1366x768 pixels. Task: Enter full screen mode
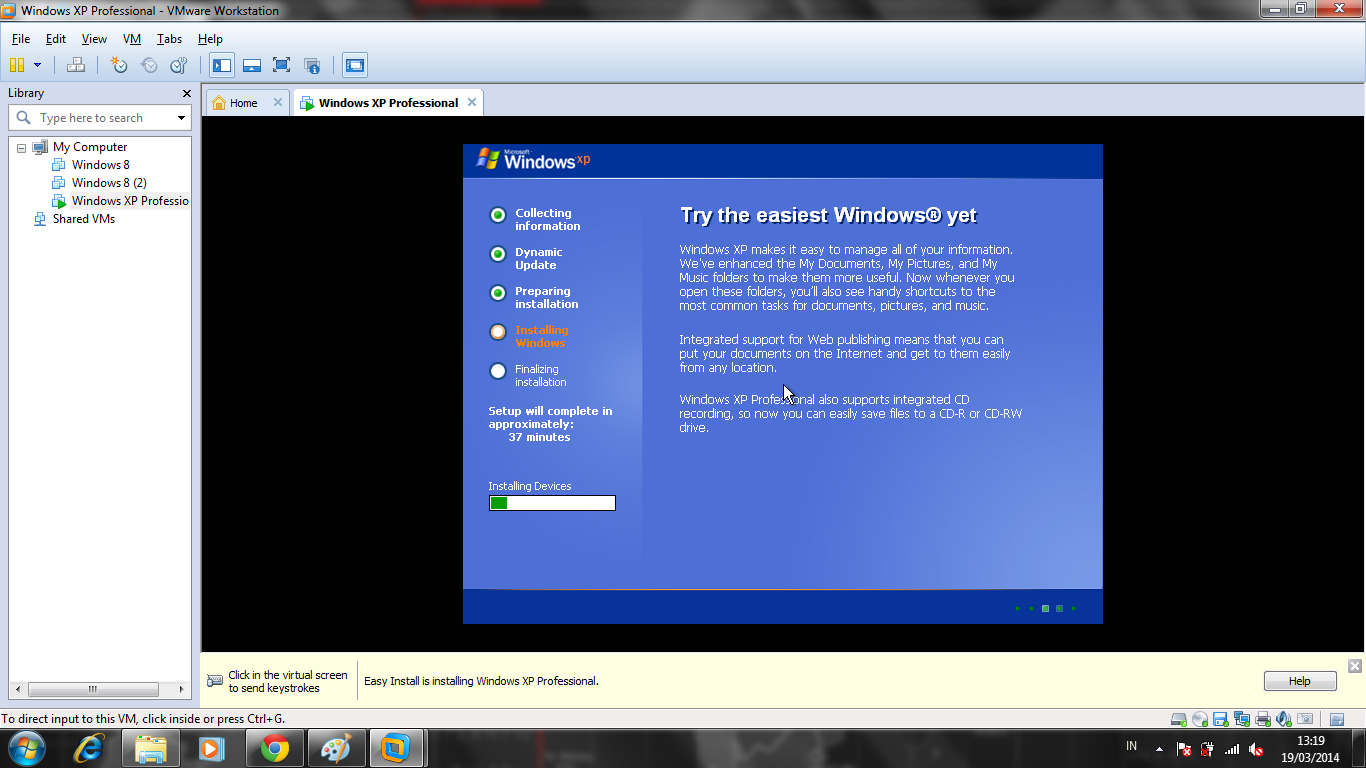pos(282,65)
